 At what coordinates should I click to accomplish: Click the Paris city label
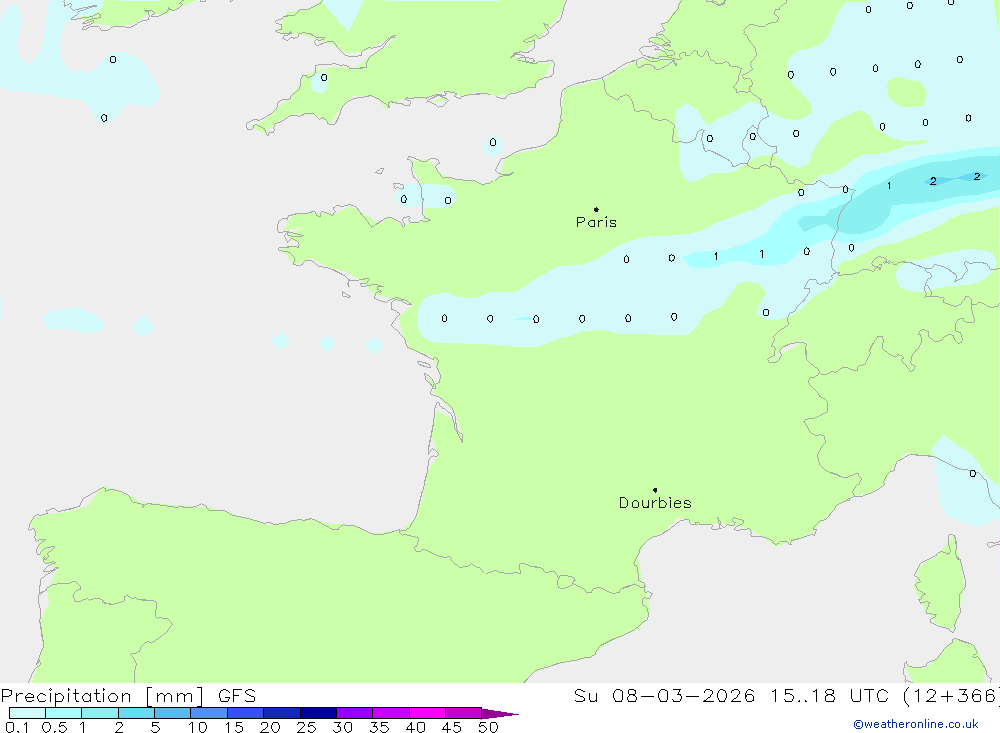[x=596, y=222]
